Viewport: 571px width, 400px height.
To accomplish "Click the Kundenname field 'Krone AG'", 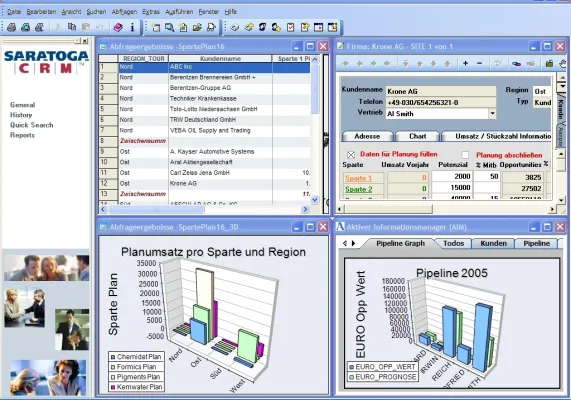I will click(x=441, y=91).
